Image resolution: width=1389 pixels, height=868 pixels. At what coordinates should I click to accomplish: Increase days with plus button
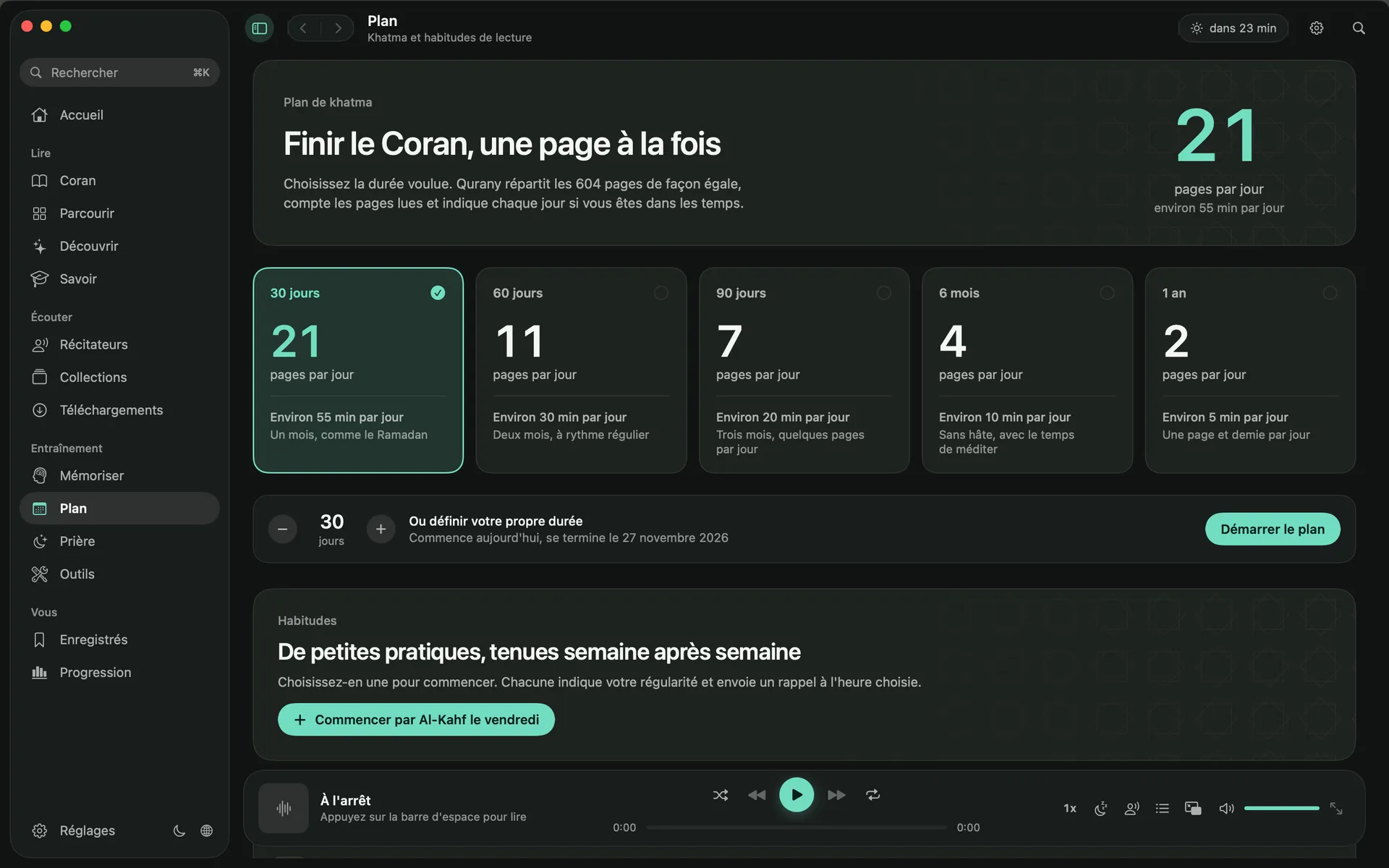tap(381, 529)
